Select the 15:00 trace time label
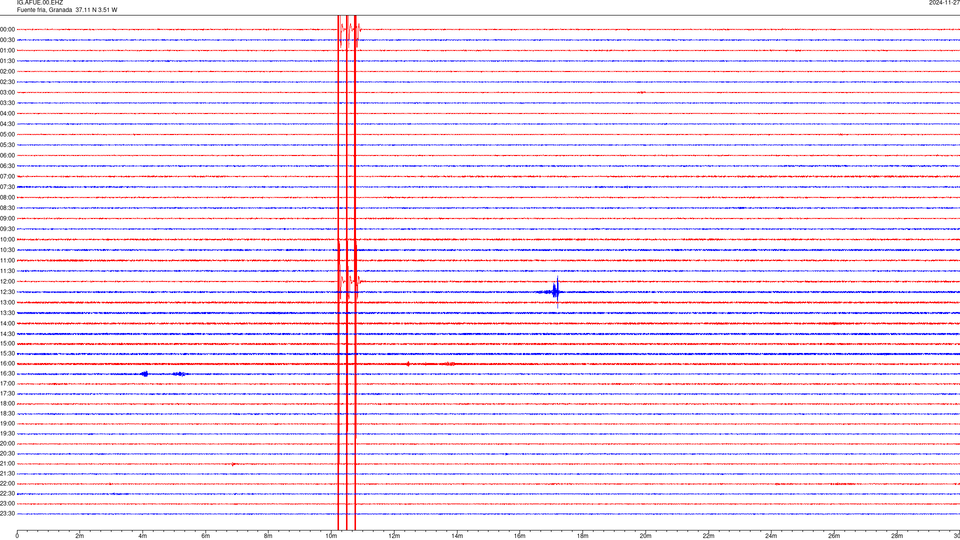Image resolution: width=960 pixels, height=540 pixels. 7,343
